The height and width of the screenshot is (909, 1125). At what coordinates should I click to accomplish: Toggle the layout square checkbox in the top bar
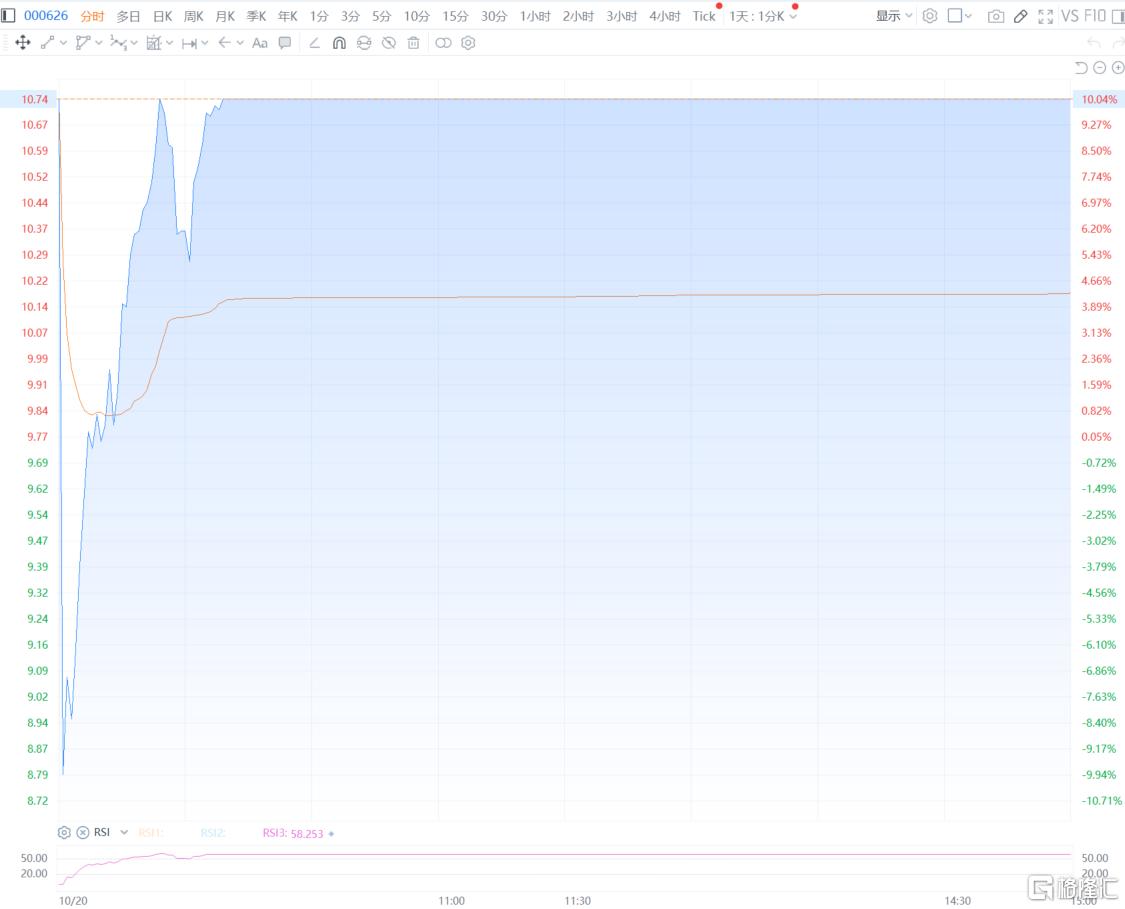click(x=955, y=16)
